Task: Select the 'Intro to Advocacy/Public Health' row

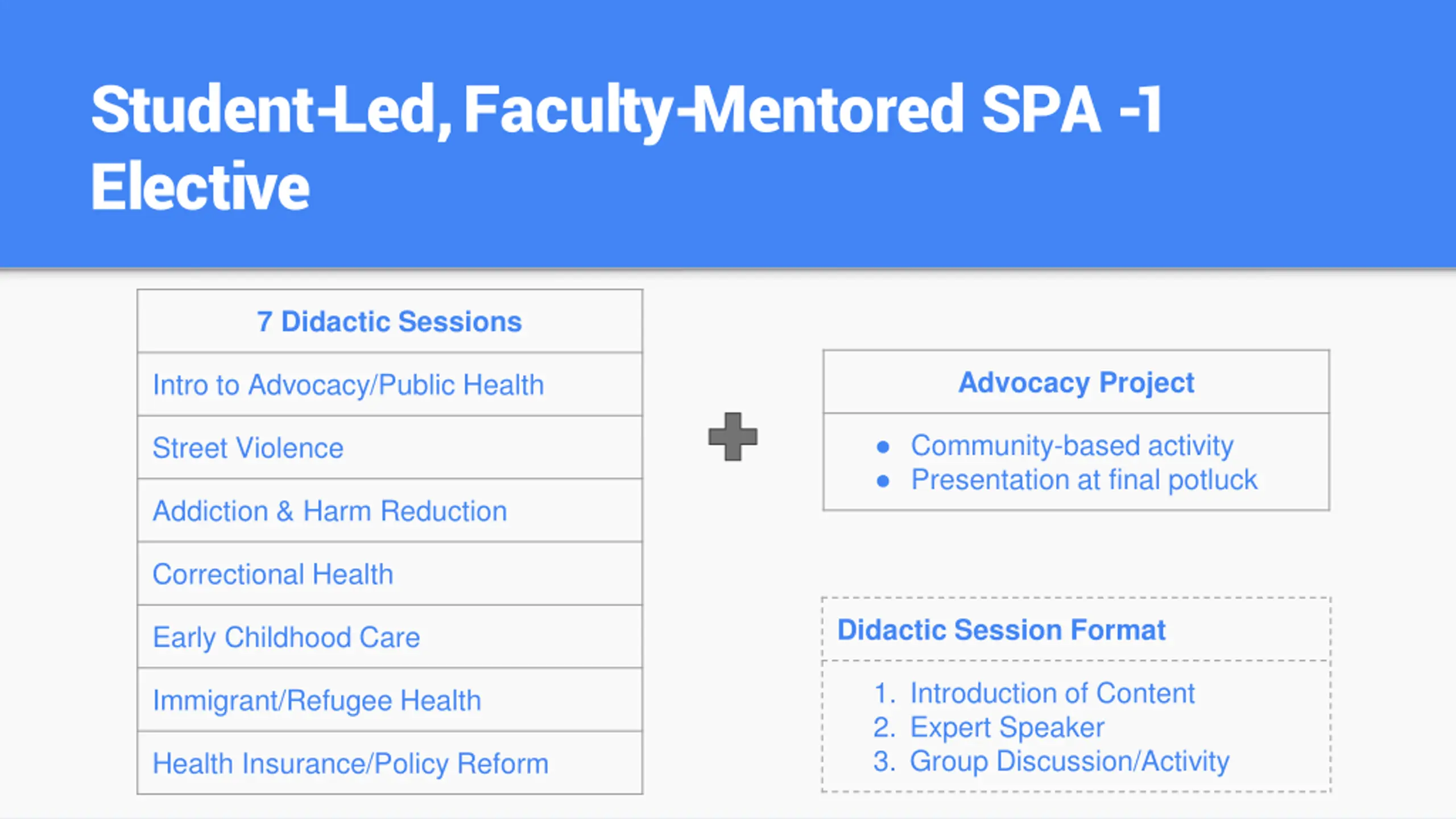Action: [x=390, y=384]
